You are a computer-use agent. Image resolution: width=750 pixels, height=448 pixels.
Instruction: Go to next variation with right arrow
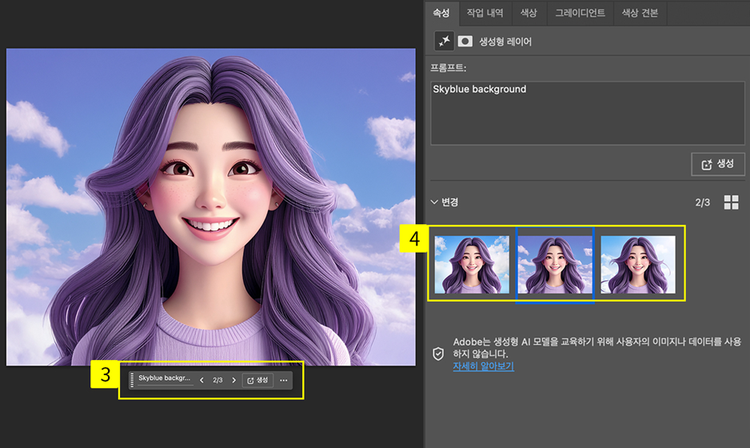[x=234, y=380]
